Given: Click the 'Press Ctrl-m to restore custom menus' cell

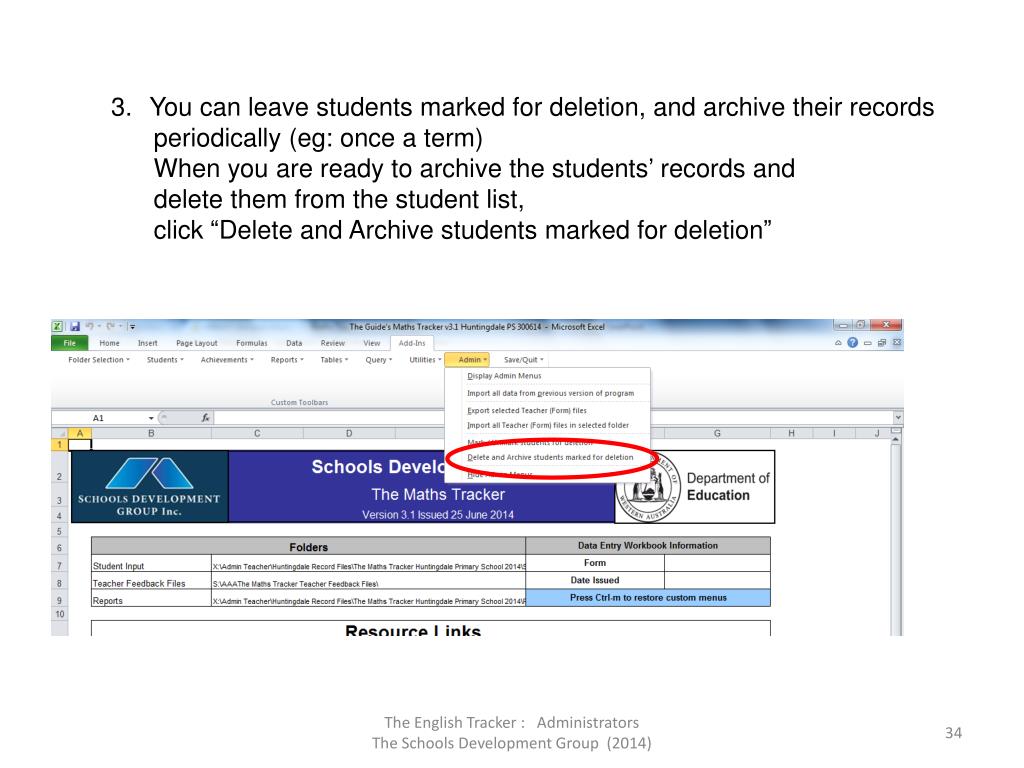Looking at the screenshot, I should (x=648, y=598).
